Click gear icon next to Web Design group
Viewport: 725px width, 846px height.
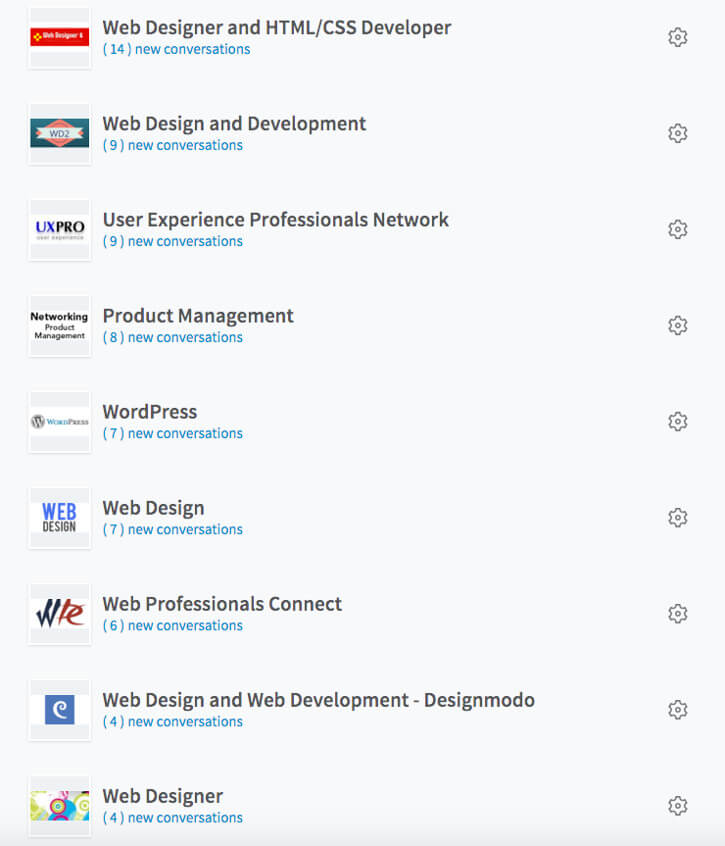coord(678,517)
